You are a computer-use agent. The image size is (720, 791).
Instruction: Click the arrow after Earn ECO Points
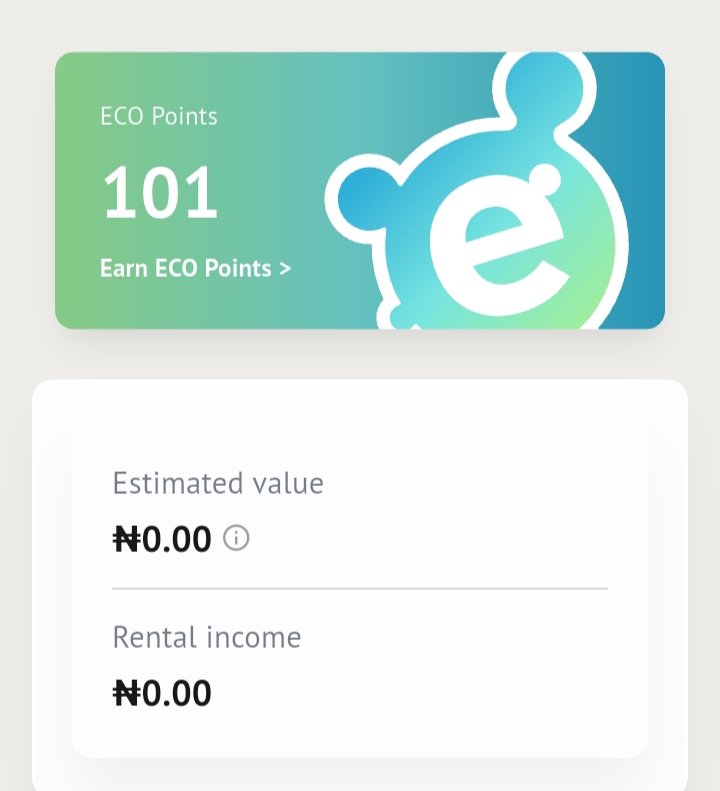(x=285, y=269)
